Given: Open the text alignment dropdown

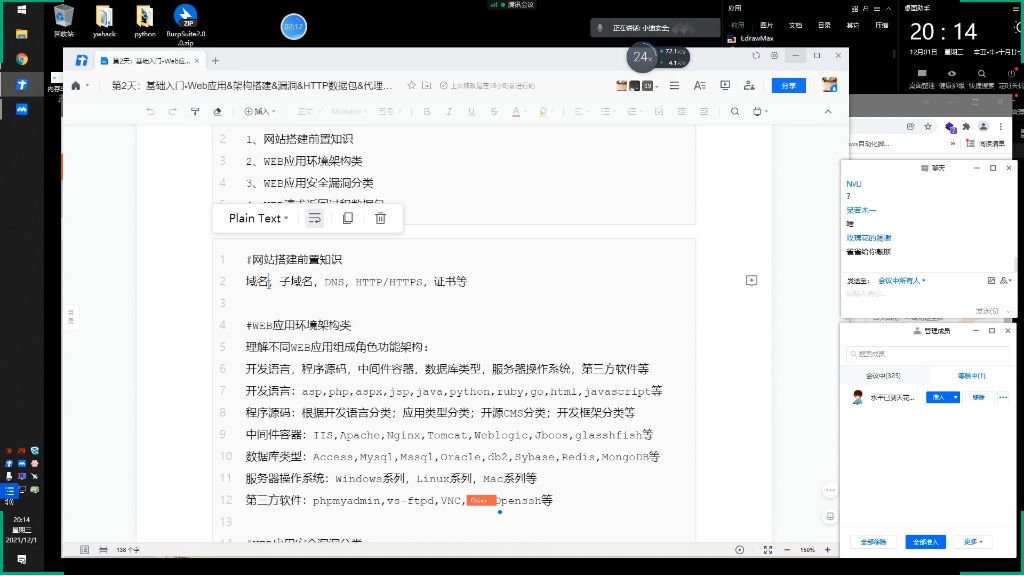Looking at the screenshot, I should [x=579, y=112].
